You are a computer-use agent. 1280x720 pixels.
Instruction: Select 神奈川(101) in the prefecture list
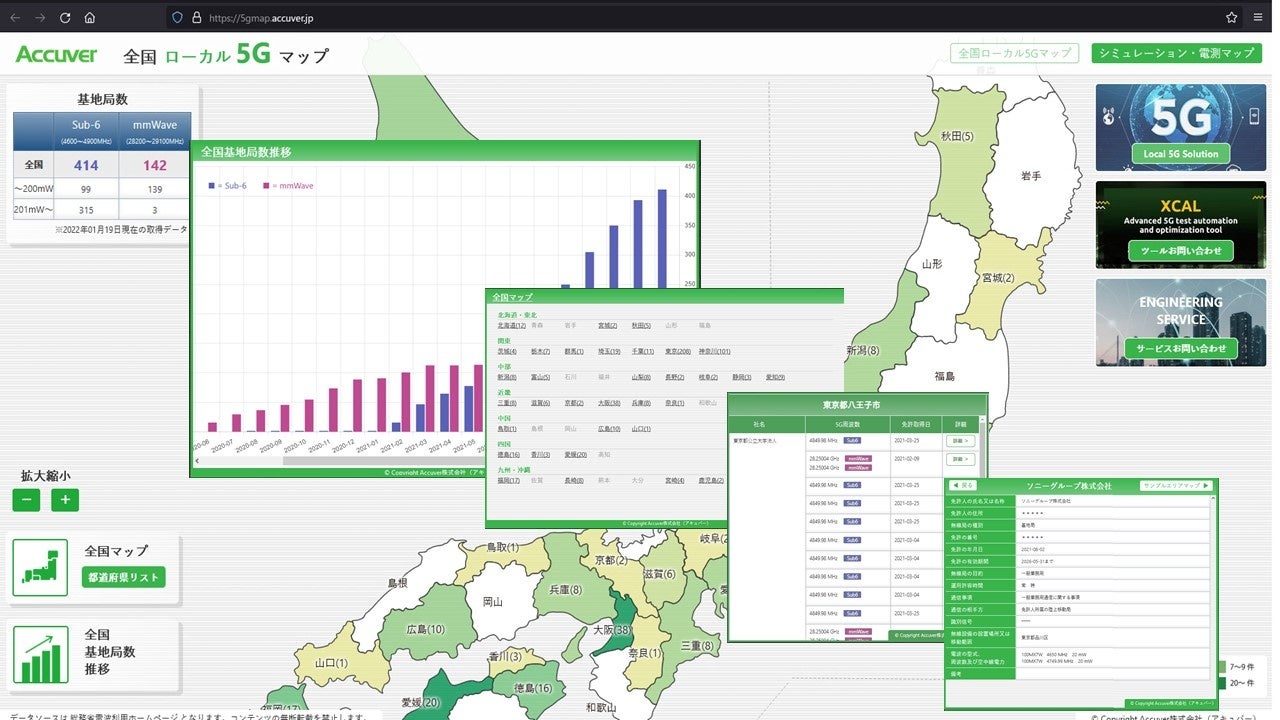pos(715,352)
